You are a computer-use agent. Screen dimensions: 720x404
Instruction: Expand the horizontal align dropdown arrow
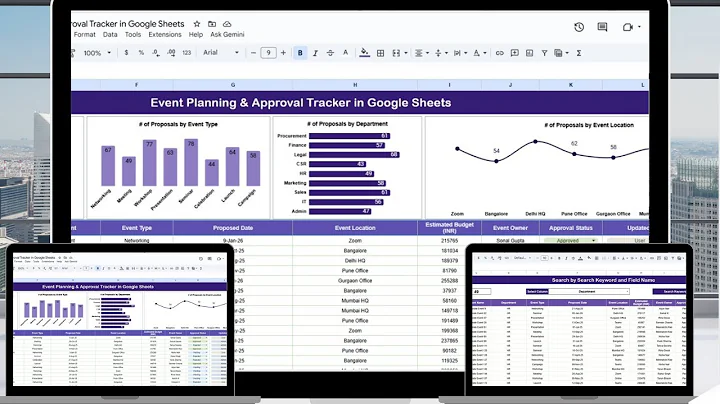[x=428, y=53]
